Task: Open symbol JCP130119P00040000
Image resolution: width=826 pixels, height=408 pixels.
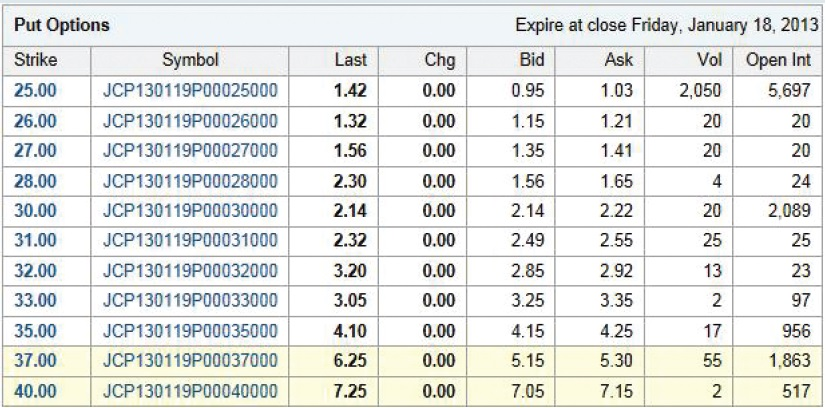Action: coord(190,391)
